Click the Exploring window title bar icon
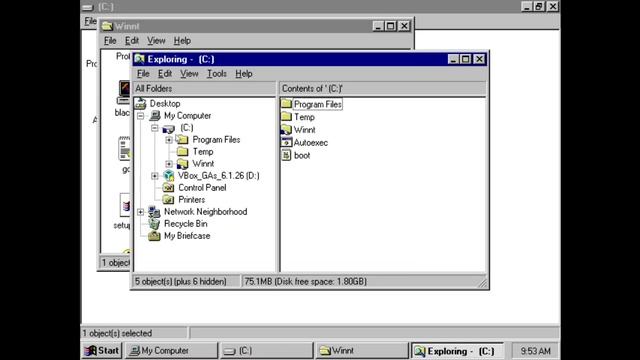The height and width of the screenshot is (360, 640). click(140, 59)
